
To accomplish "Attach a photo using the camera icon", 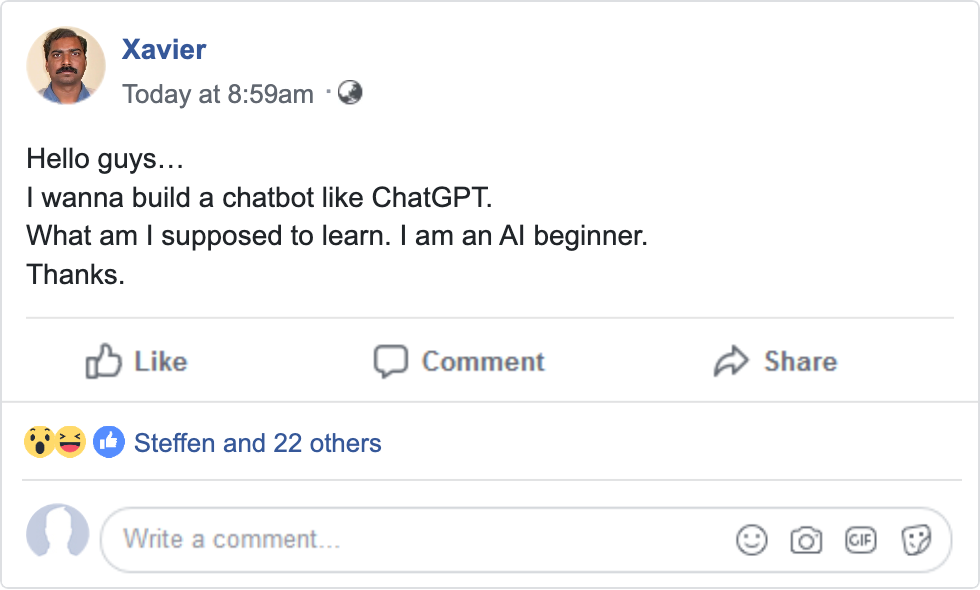I will pos(805,540).
